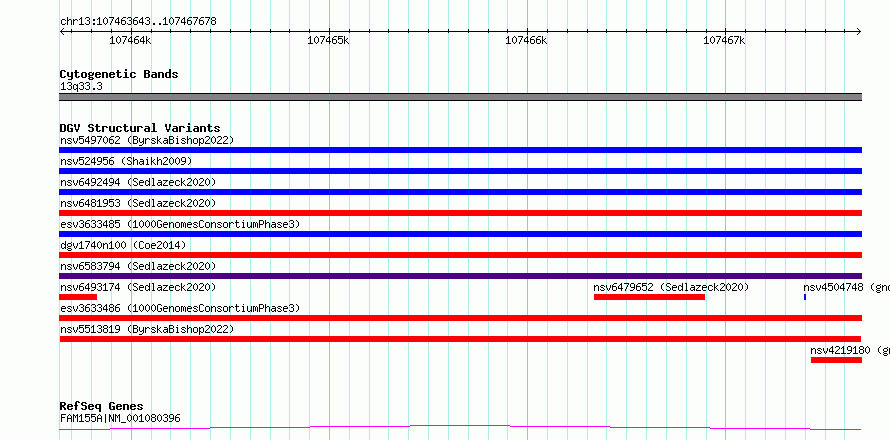Click the nsv4219180 variant label

[850, 350]
